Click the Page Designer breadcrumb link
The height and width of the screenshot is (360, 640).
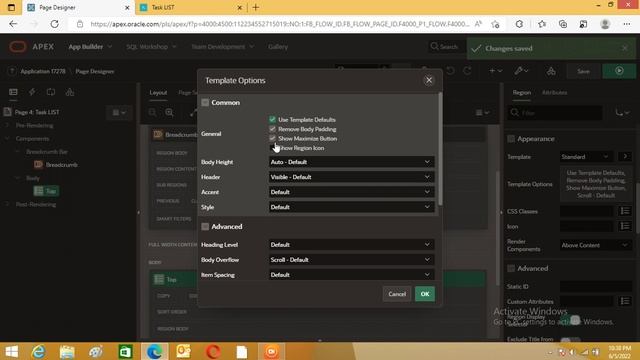tap(95, 71)
